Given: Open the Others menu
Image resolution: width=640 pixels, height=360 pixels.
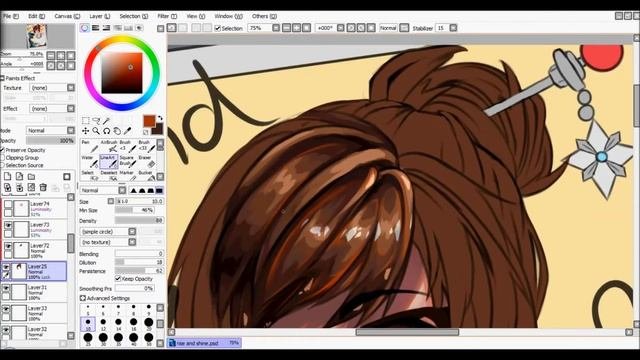Looking at the screenshot, I should [264, 16].
